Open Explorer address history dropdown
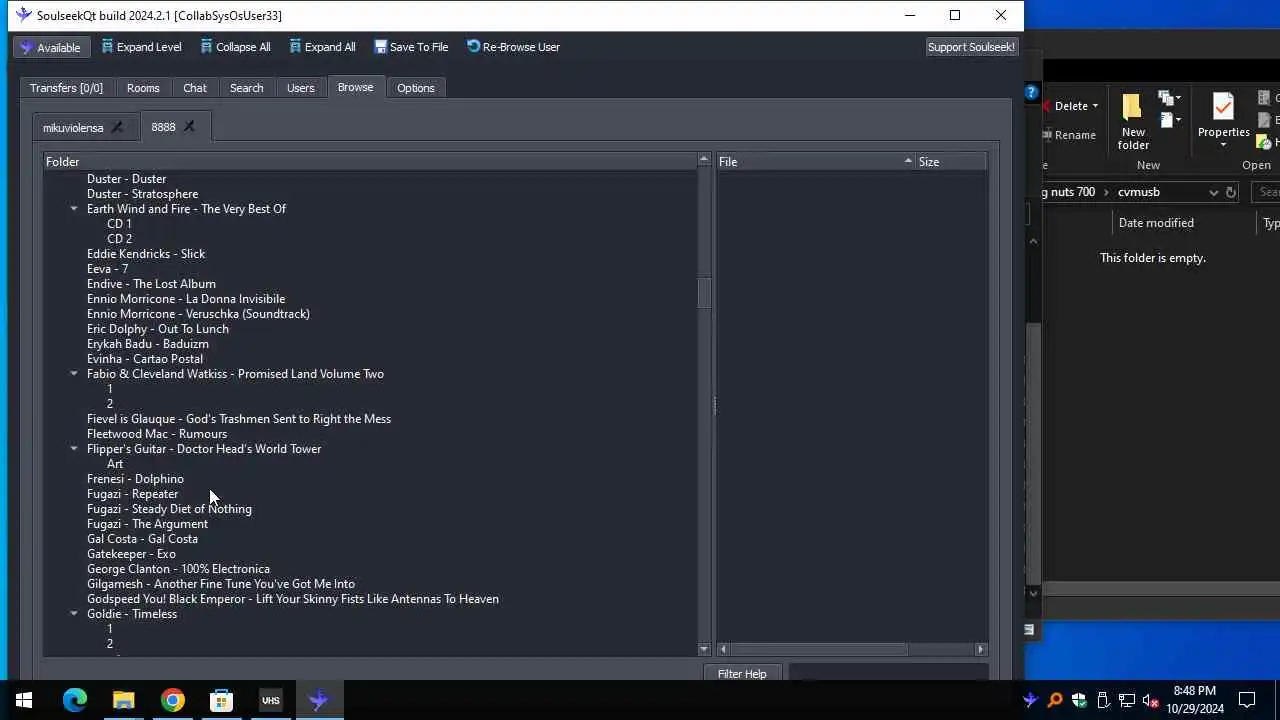 click(1214, 192)
